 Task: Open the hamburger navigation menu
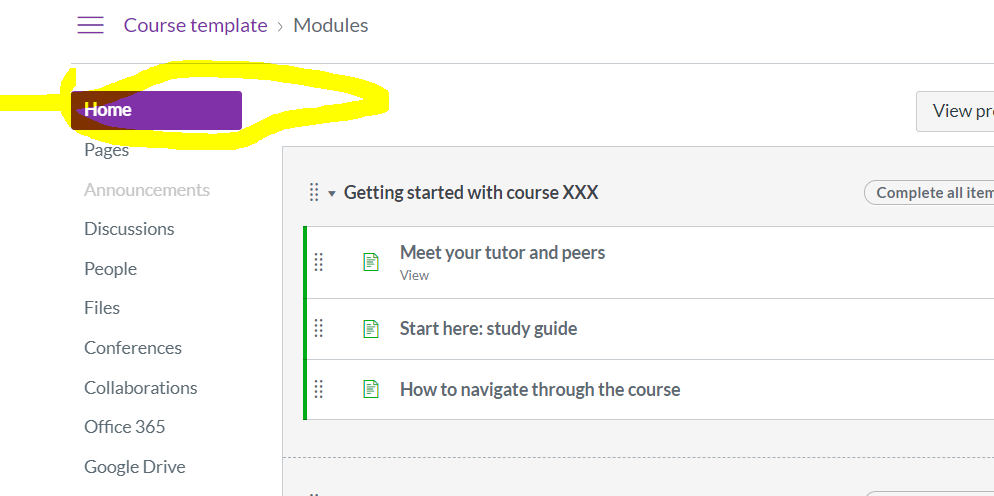(90, 26)
